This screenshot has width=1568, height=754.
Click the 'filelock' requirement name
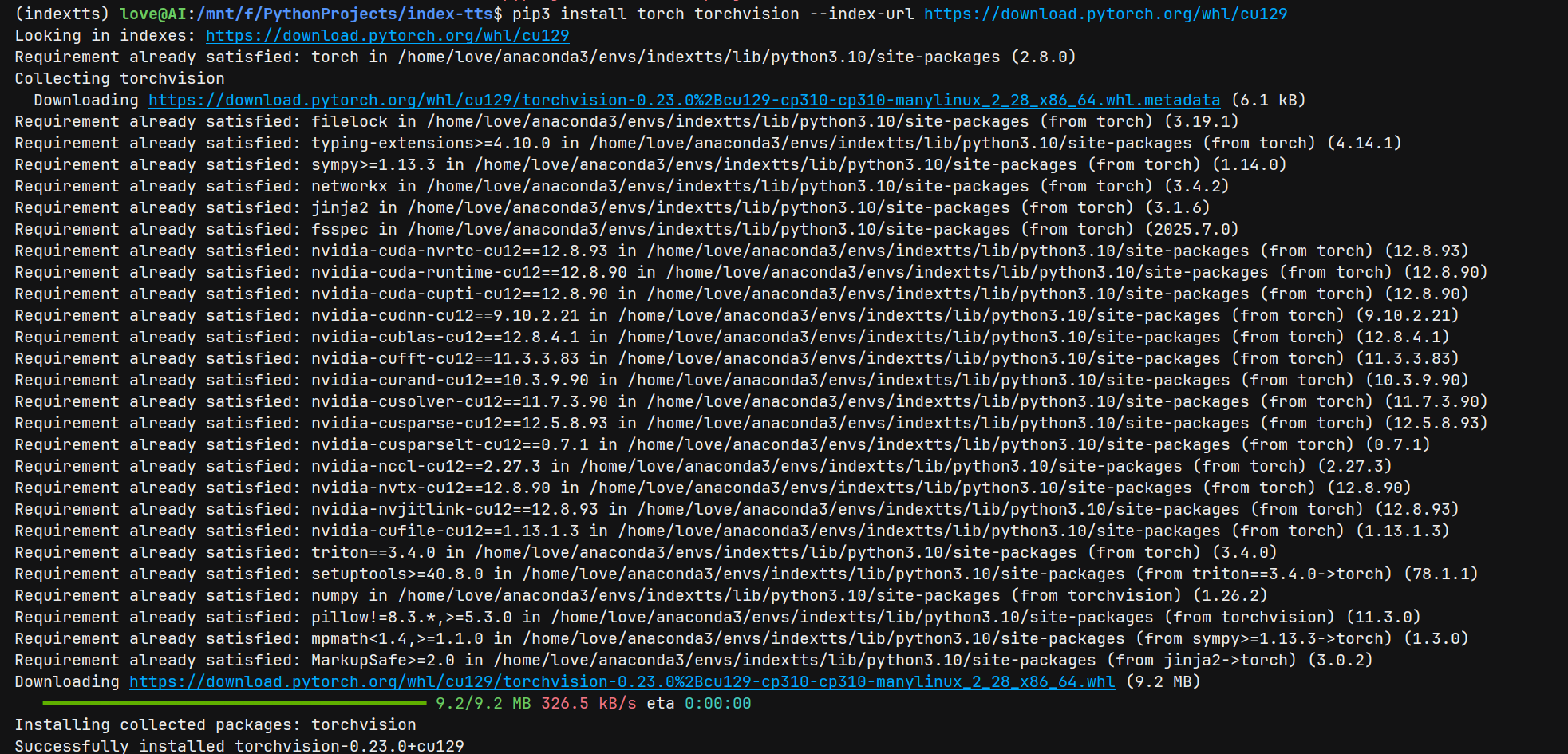coord(350,121)
